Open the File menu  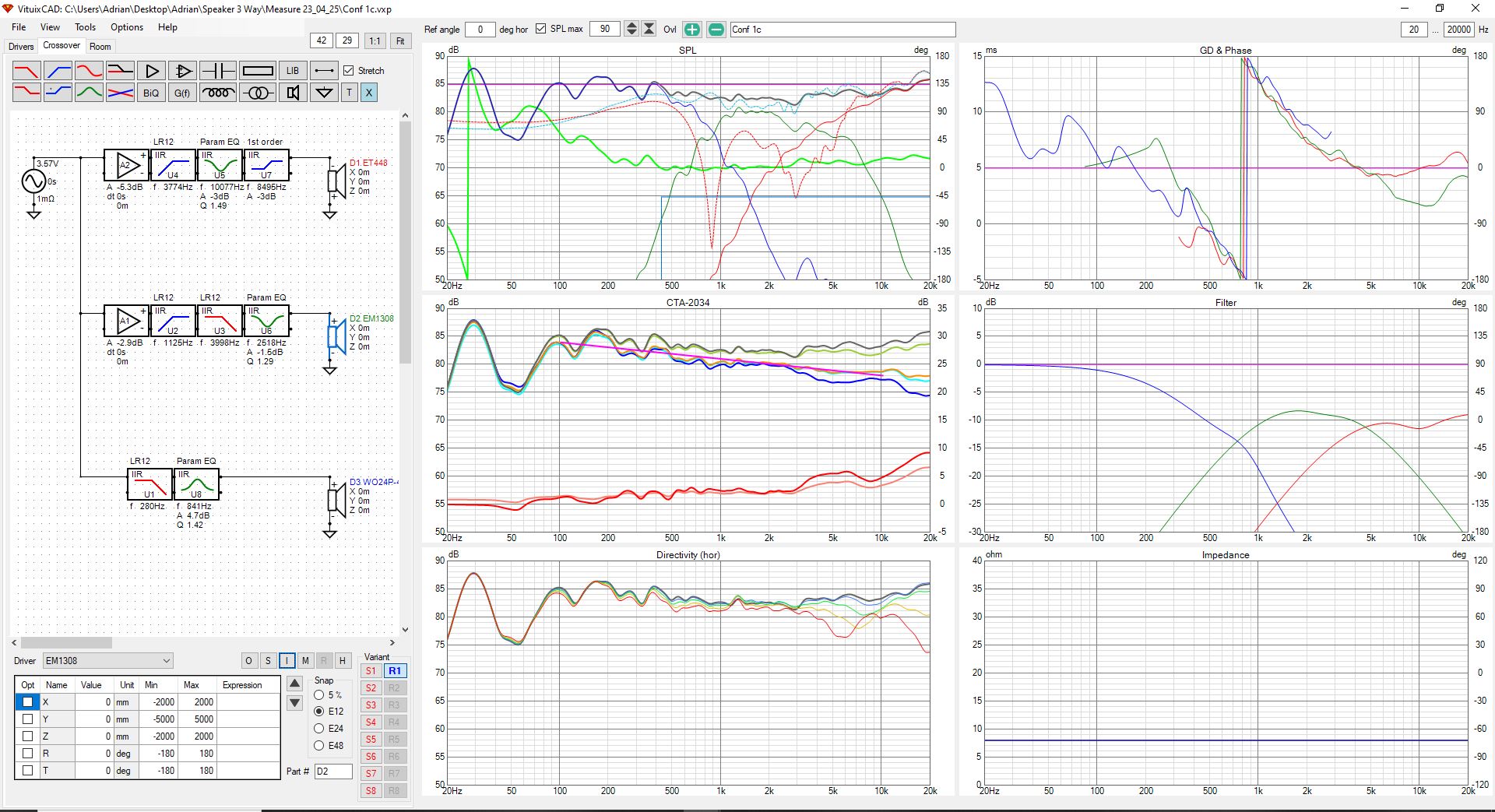click(19, 27)
